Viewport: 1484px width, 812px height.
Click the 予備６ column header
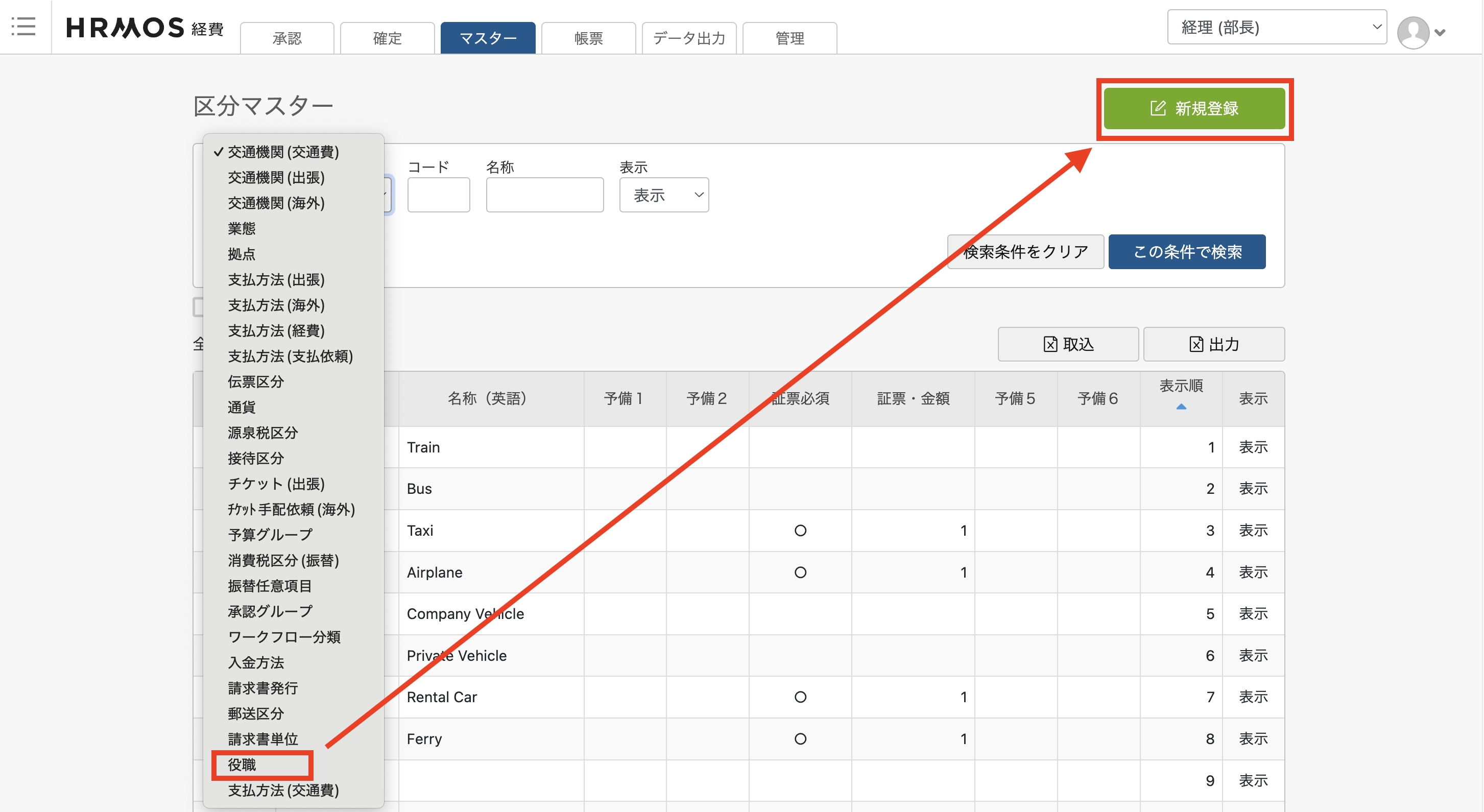coord(1098,398)
